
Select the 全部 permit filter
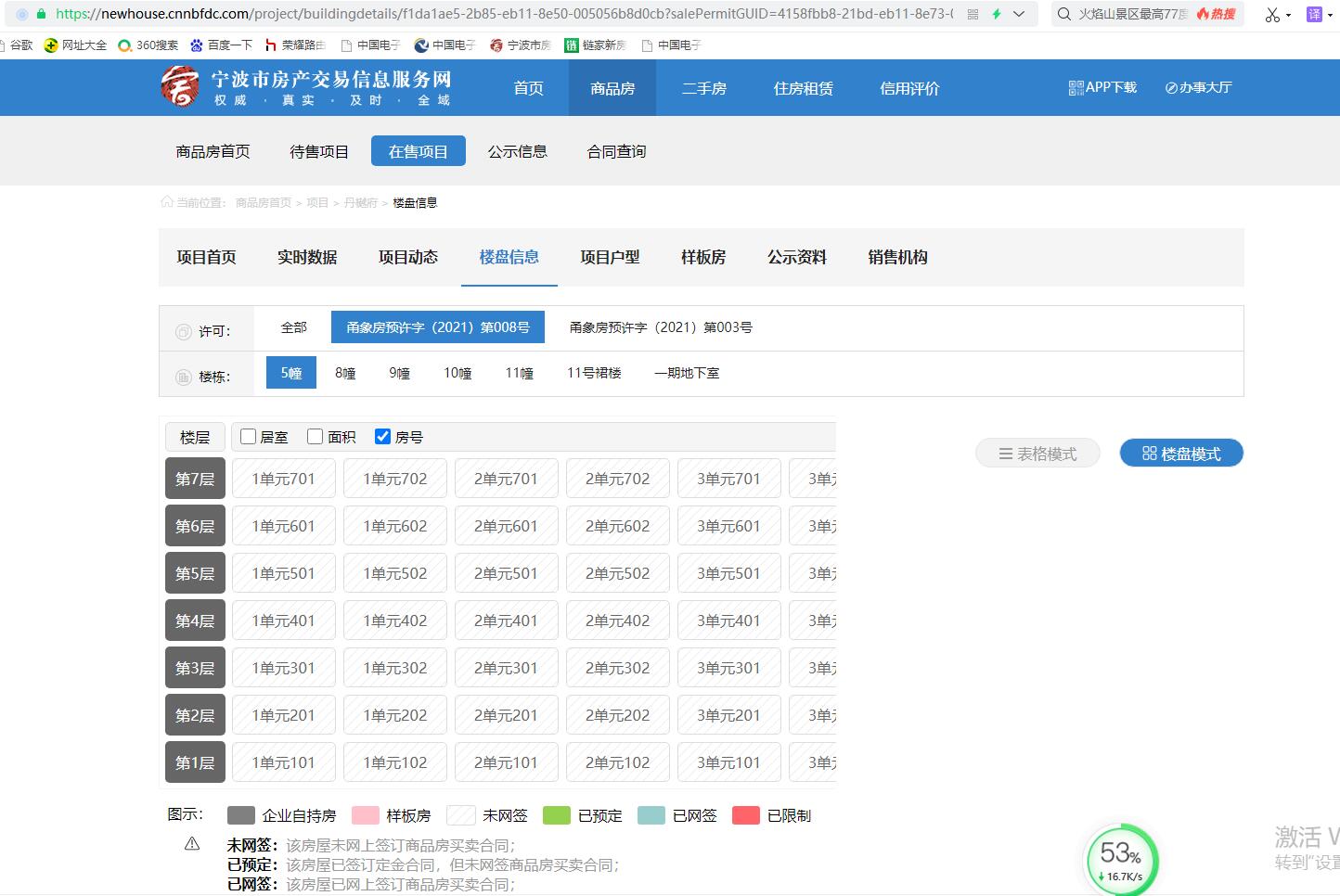[294, 327]
